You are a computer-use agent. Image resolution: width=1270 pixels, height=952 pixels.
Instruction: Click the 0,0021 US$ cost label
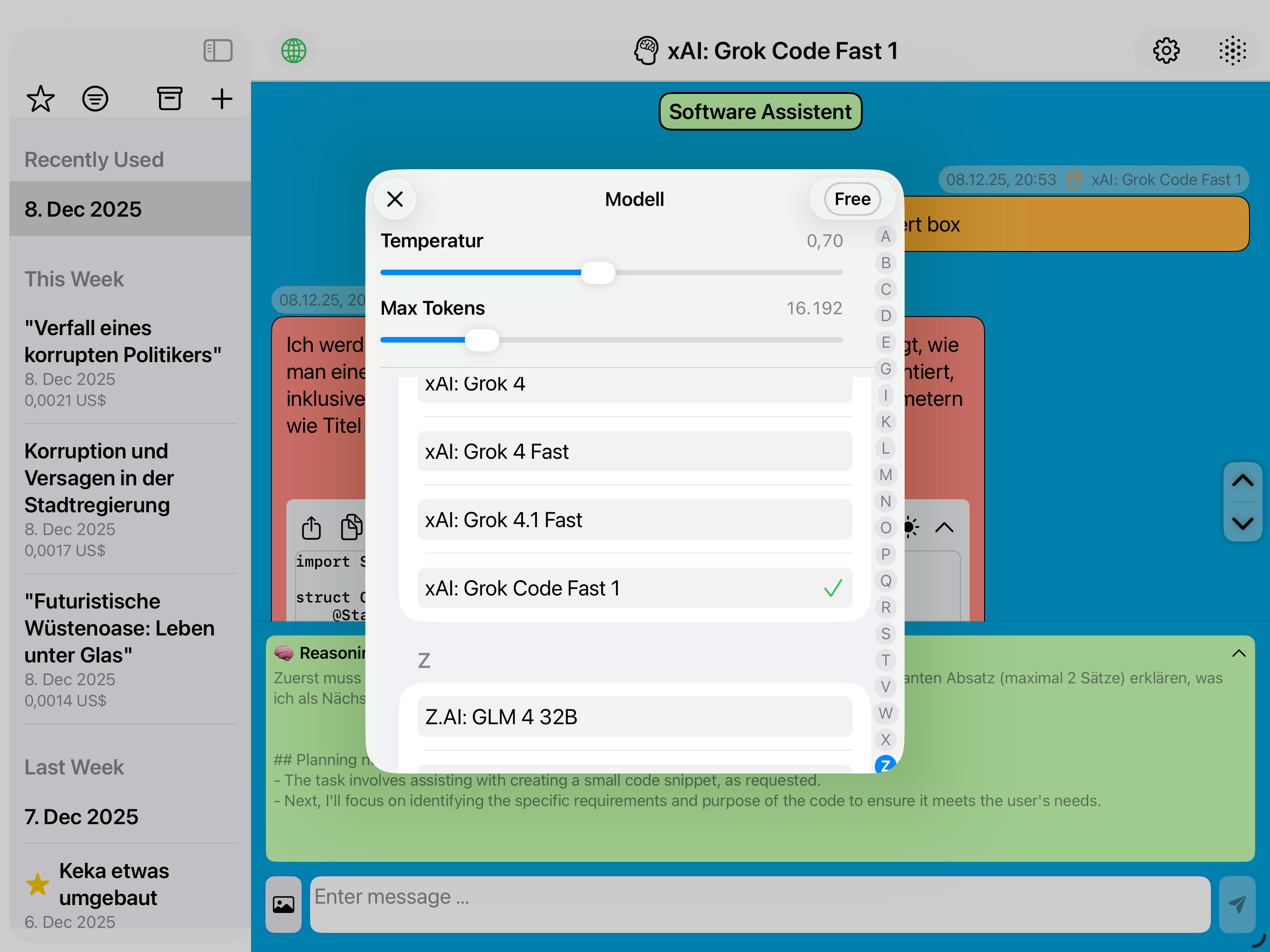point(65,400)
